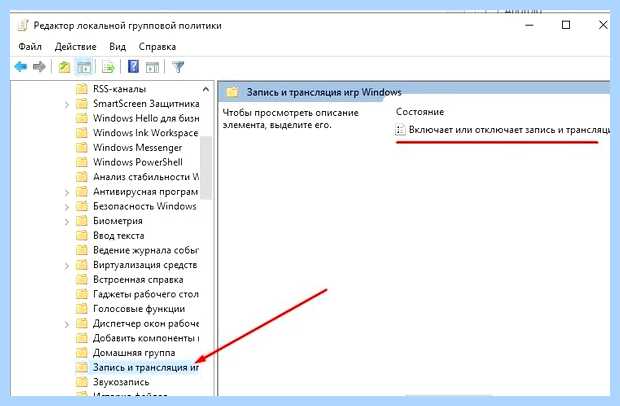Expand the Антивирусная программа node
Screen dimensions: 620x406
pyautogui.click(x=67, y=193)
